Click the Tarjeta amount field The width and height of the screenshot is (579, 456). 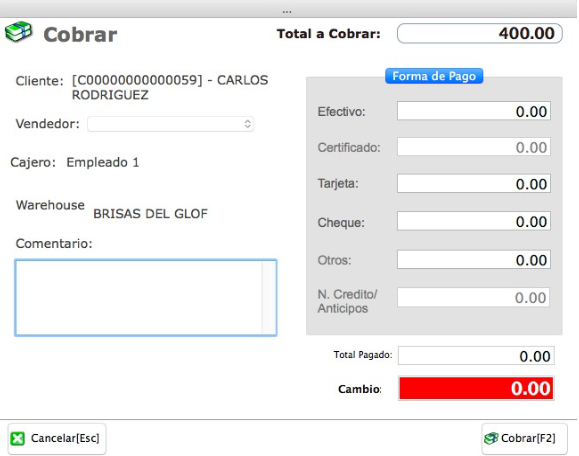coord(474,184)
